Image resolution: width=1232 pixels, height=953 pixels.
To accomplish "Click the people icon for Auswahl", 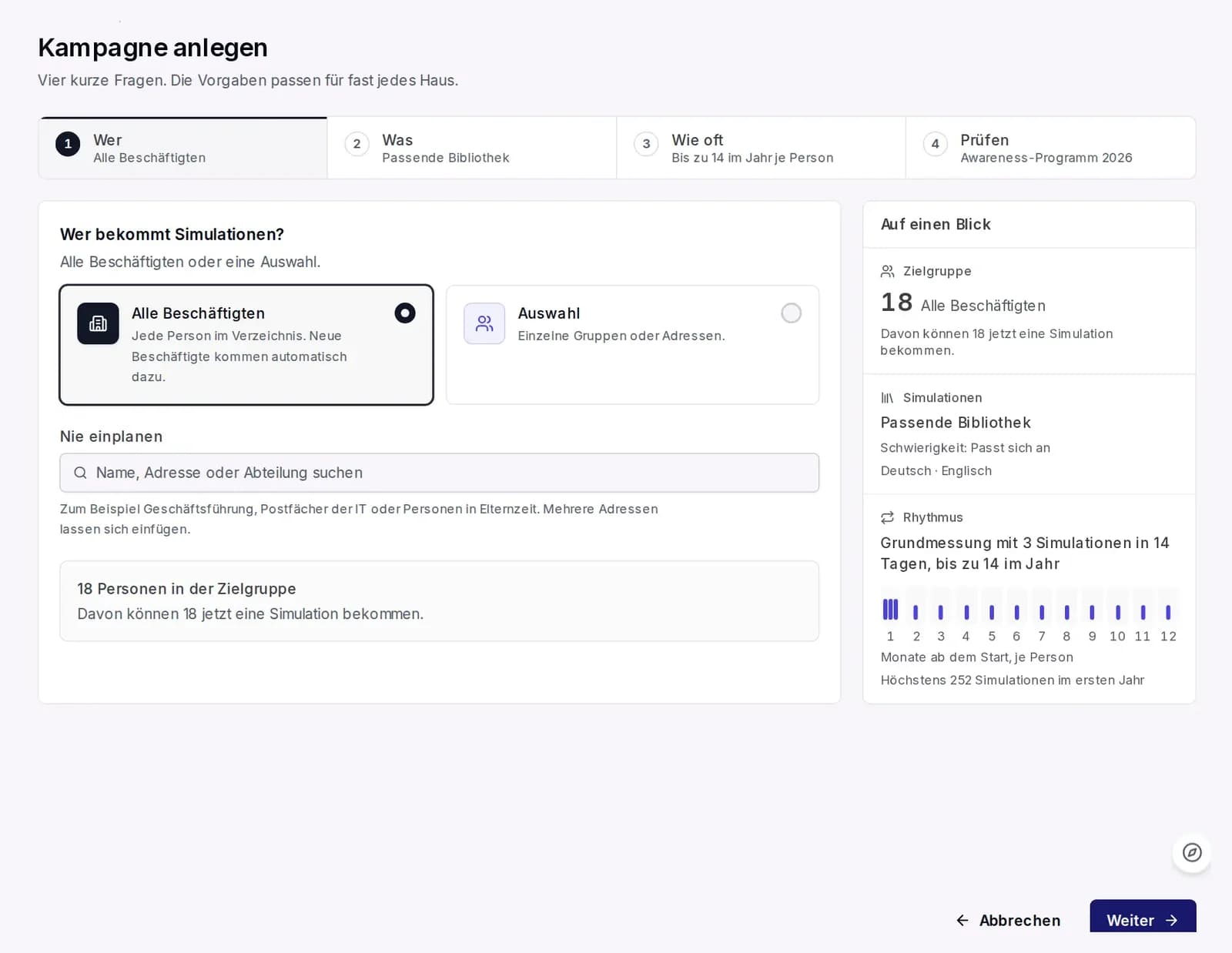I will point(484,323).
